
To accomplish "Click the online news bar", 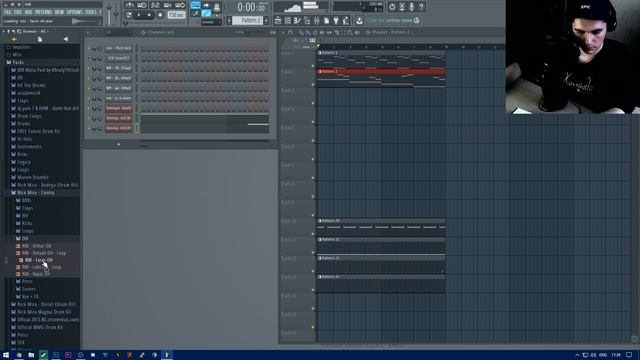I will [393, 20].
